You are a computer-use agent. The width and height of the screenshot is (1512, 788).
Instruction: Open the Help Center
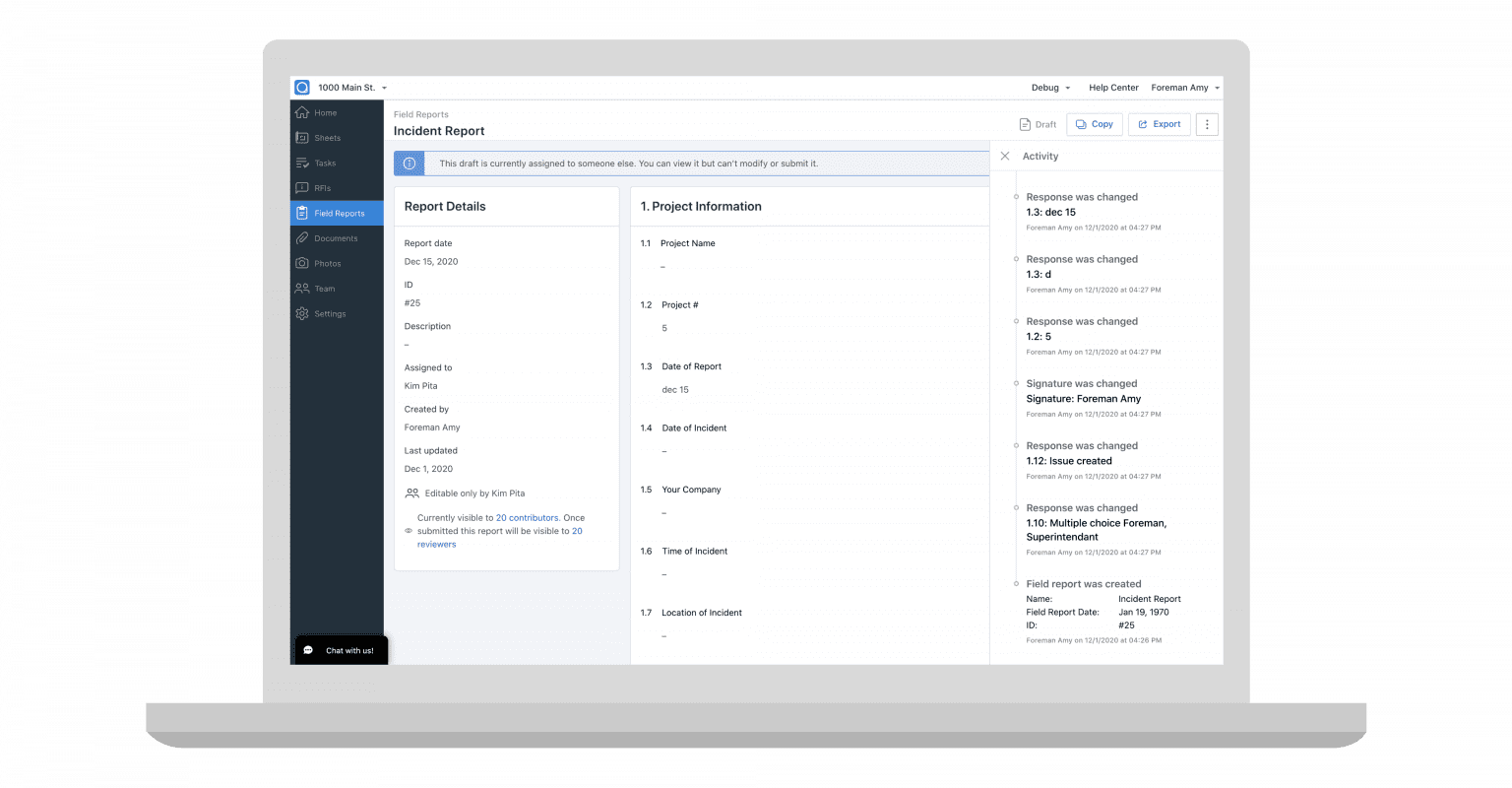pos(1113,88)
